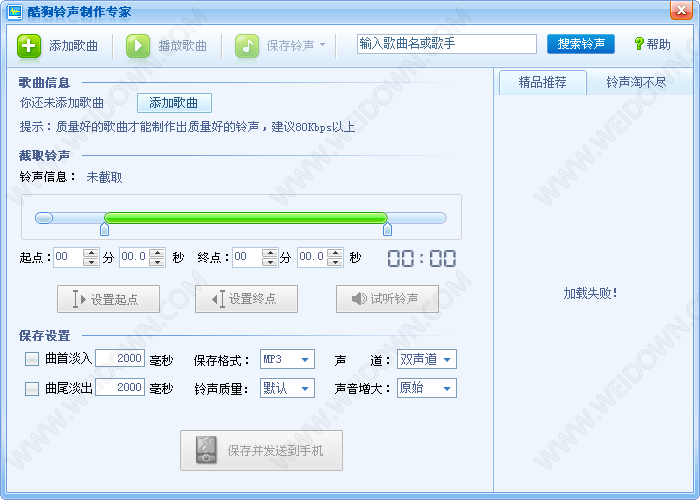Image resolution: width=700 pixels, height=500 pixels.
Task: Enable the 曲尾淡出 fade-out checkbox
Action: pyautogui.click(x=32, y=388)
